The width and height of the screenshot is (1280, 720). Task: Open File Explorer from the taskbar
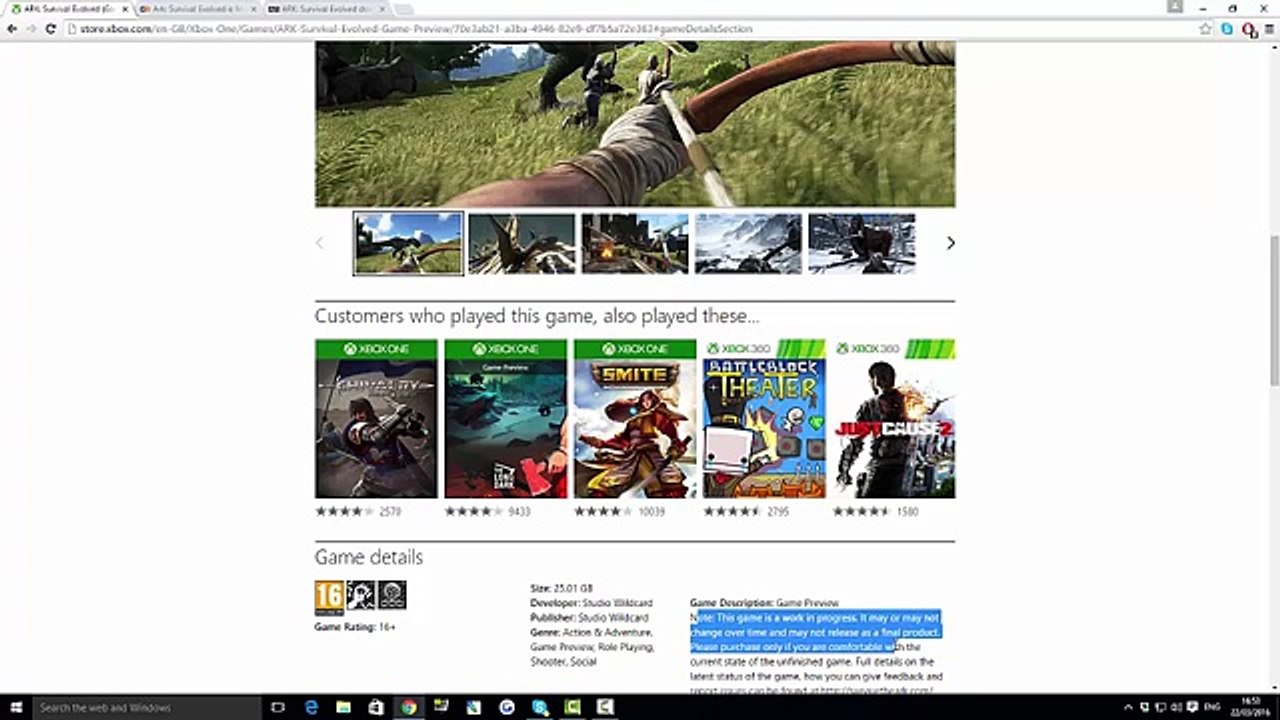343,707
